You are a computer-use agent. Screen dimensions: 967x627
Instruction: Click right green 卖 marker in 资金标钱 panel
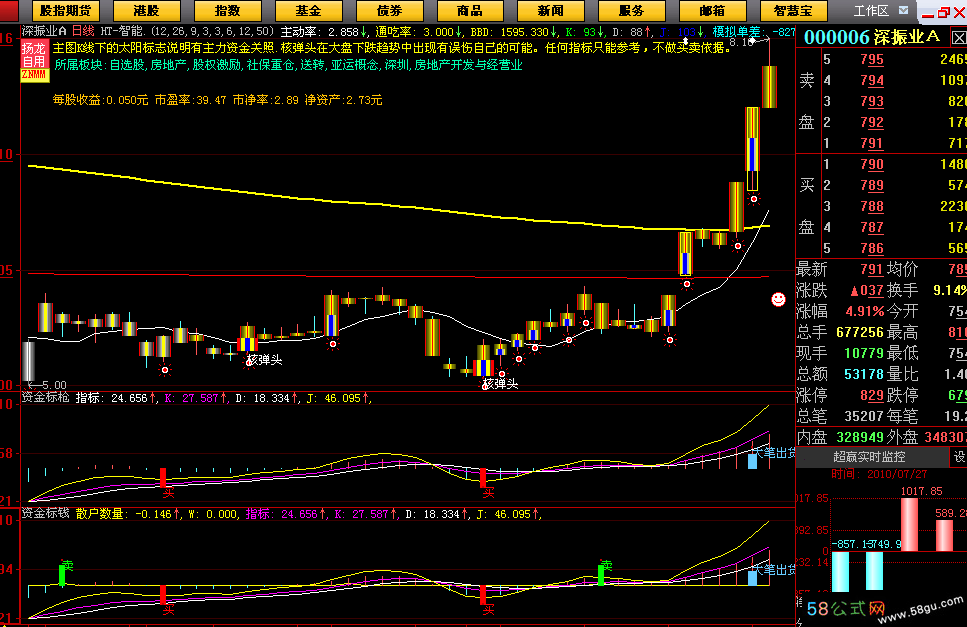click(606, 565)
